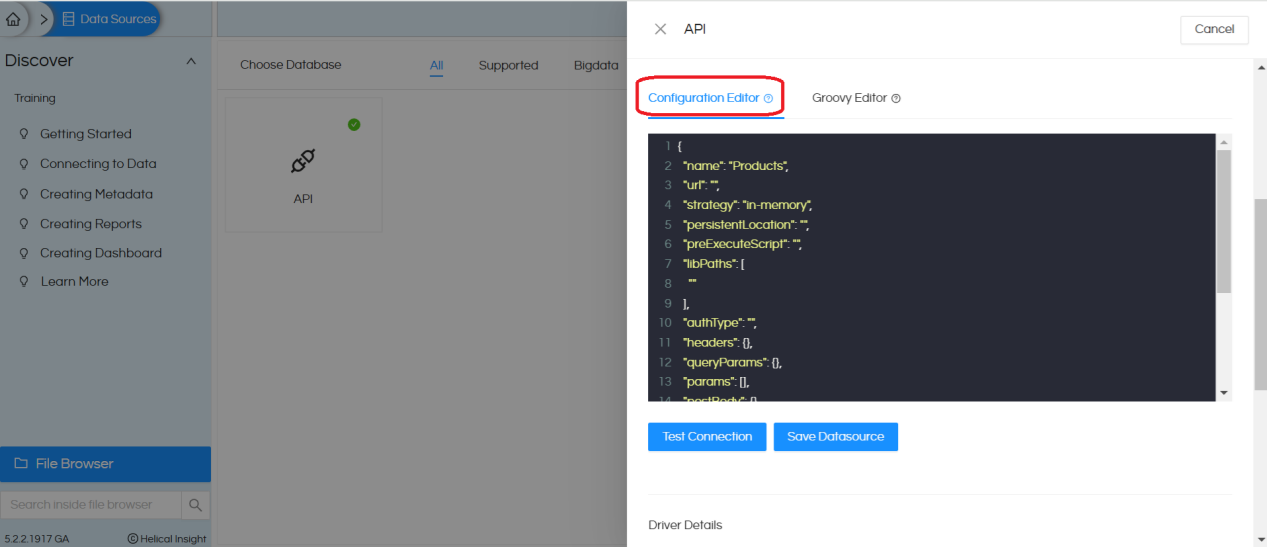The image size is (1267, 547).
Task: Click the Driver Details heading
Action: (685, 525)
